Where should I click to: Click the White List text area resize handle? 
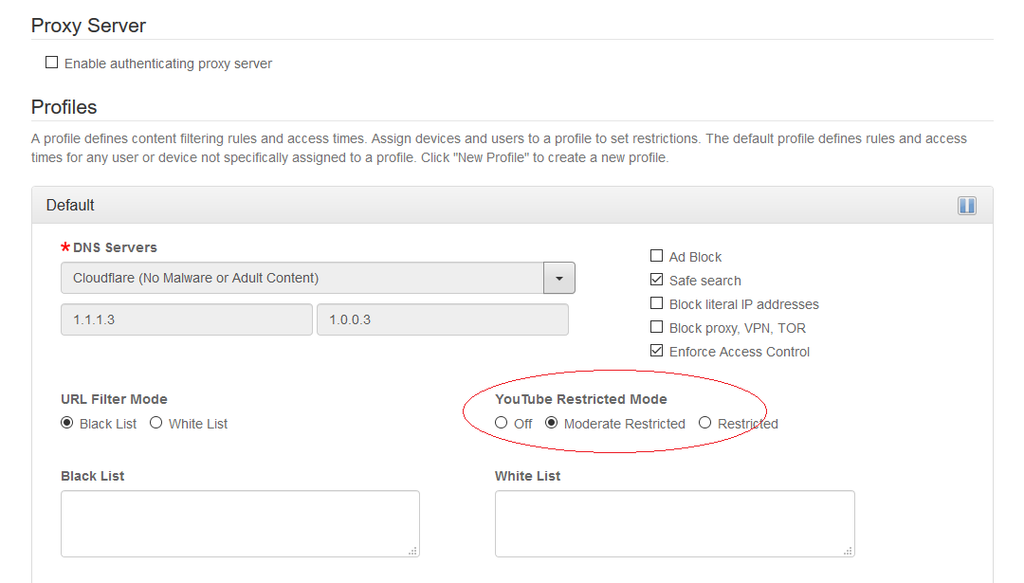pos(849,551)
